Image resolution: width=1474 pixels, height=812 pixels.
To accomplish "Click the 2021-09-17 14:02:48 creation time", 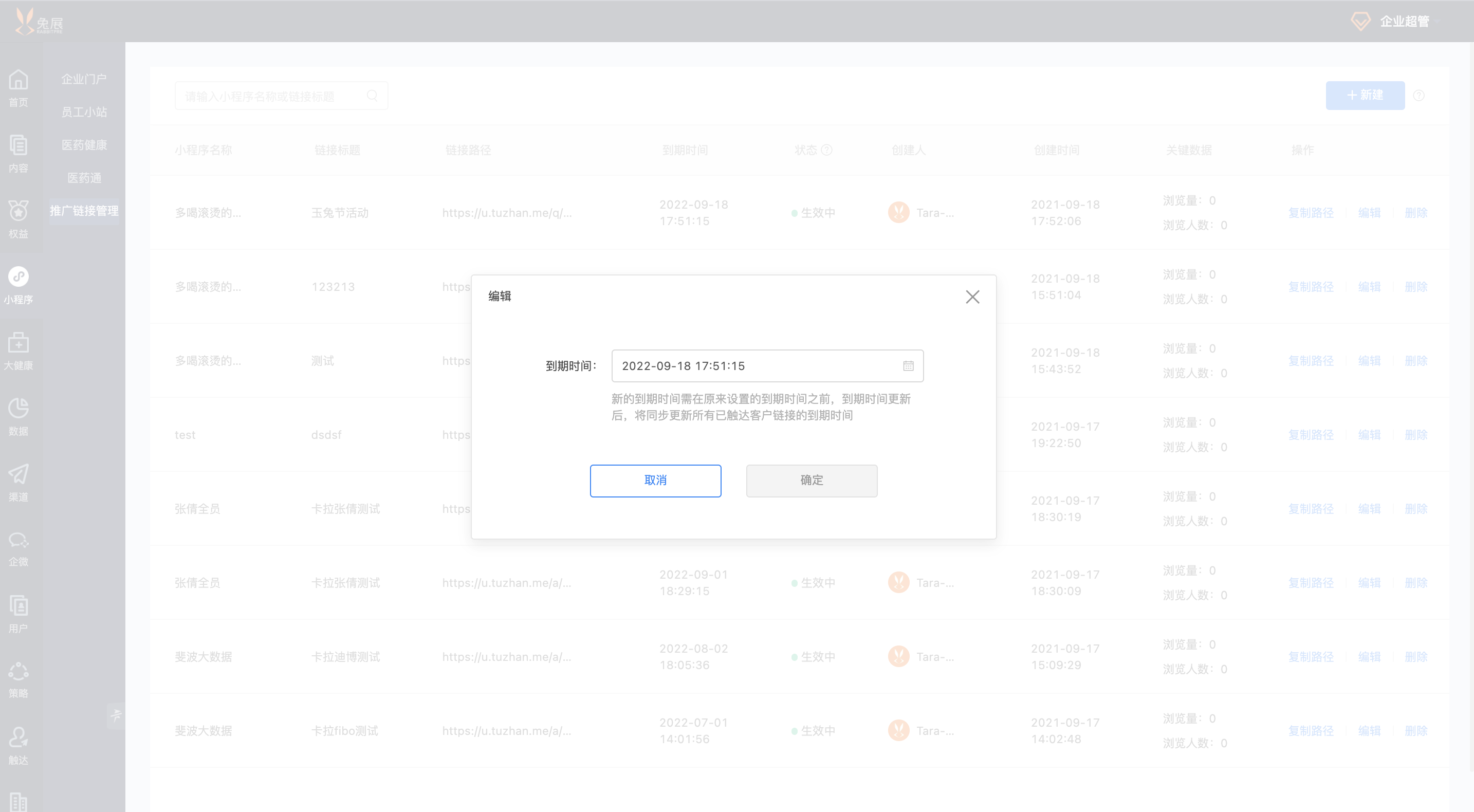I will (1065, 731).
